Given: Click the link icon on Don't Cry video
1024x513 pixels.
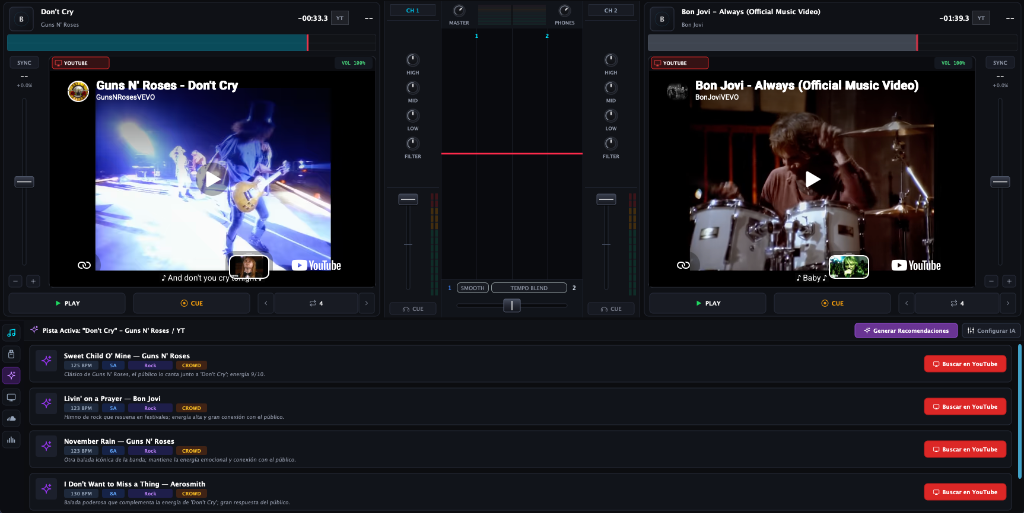Looking at the screenshot, I should click(x=84, y=265).
